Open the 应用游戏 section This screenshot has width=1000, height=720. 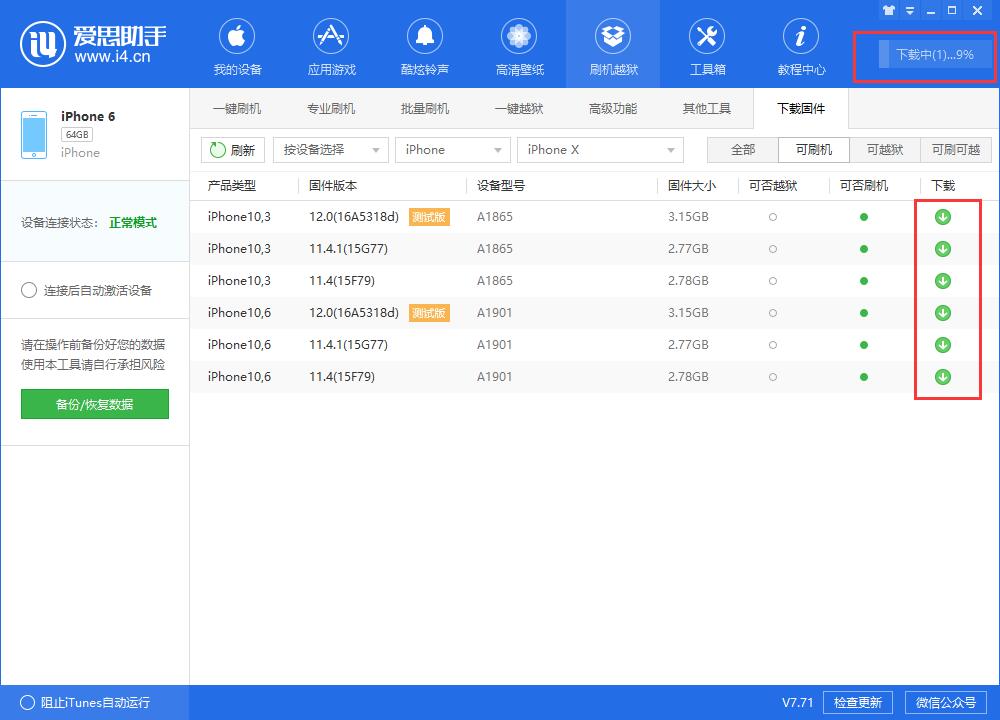pos(330,44)
